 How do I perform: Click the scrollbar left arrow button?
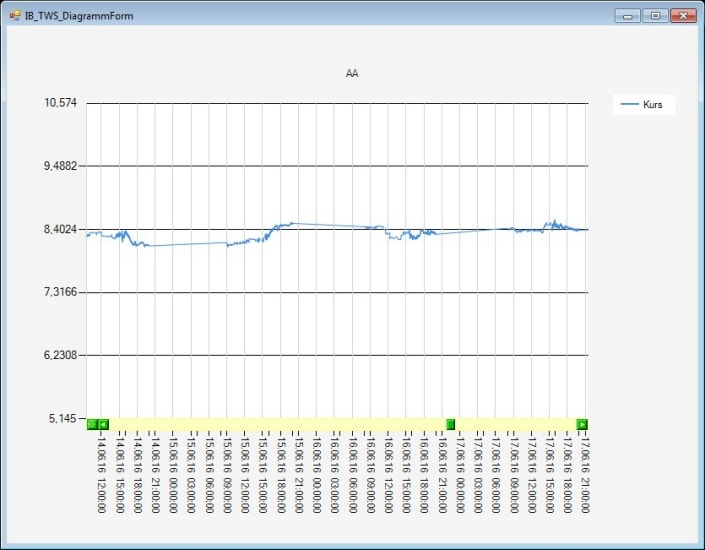pos(103,424)
